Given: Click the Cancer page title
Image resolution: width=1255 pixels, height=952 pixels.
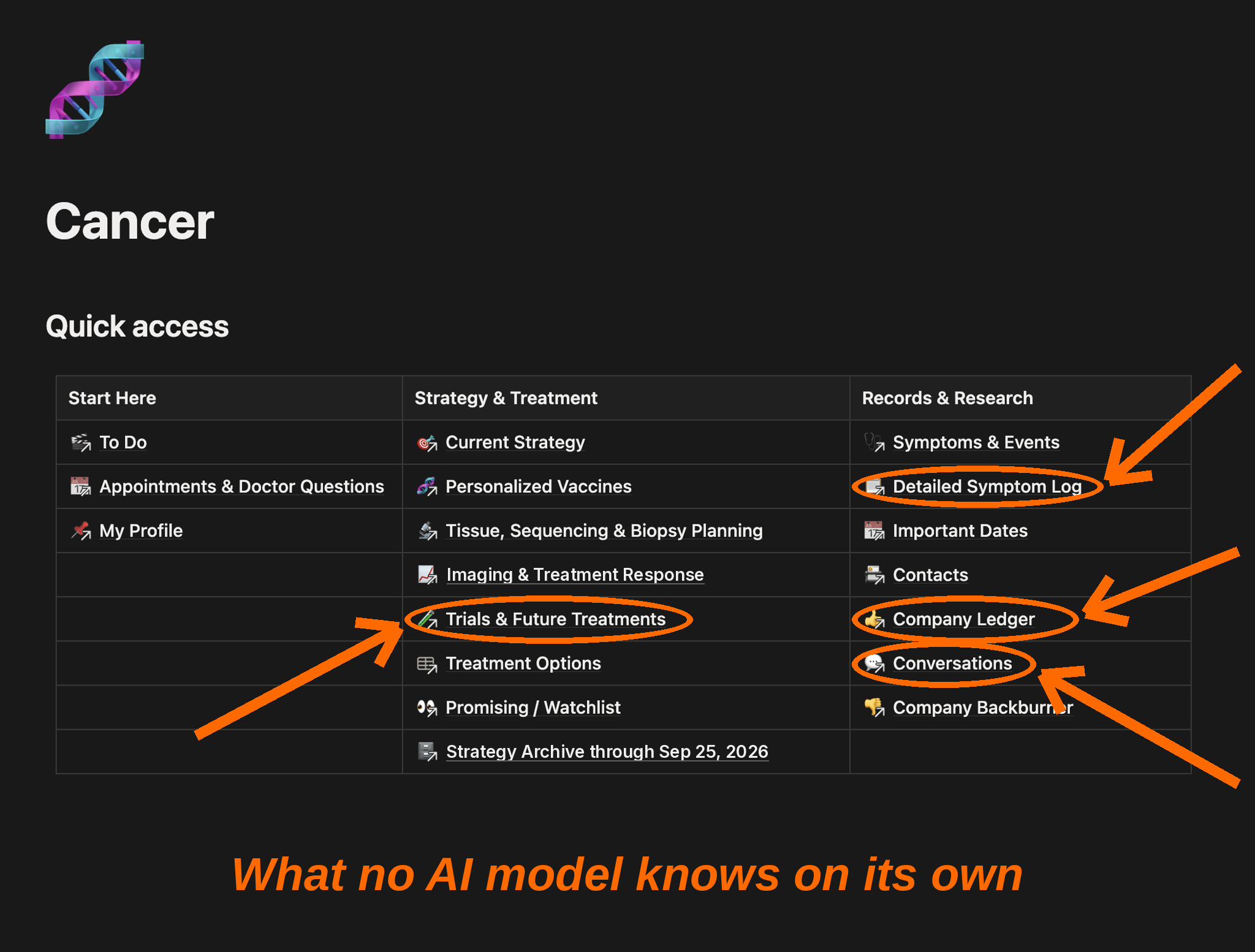Looking at the screenshot, I should click(x=130, y=221).
